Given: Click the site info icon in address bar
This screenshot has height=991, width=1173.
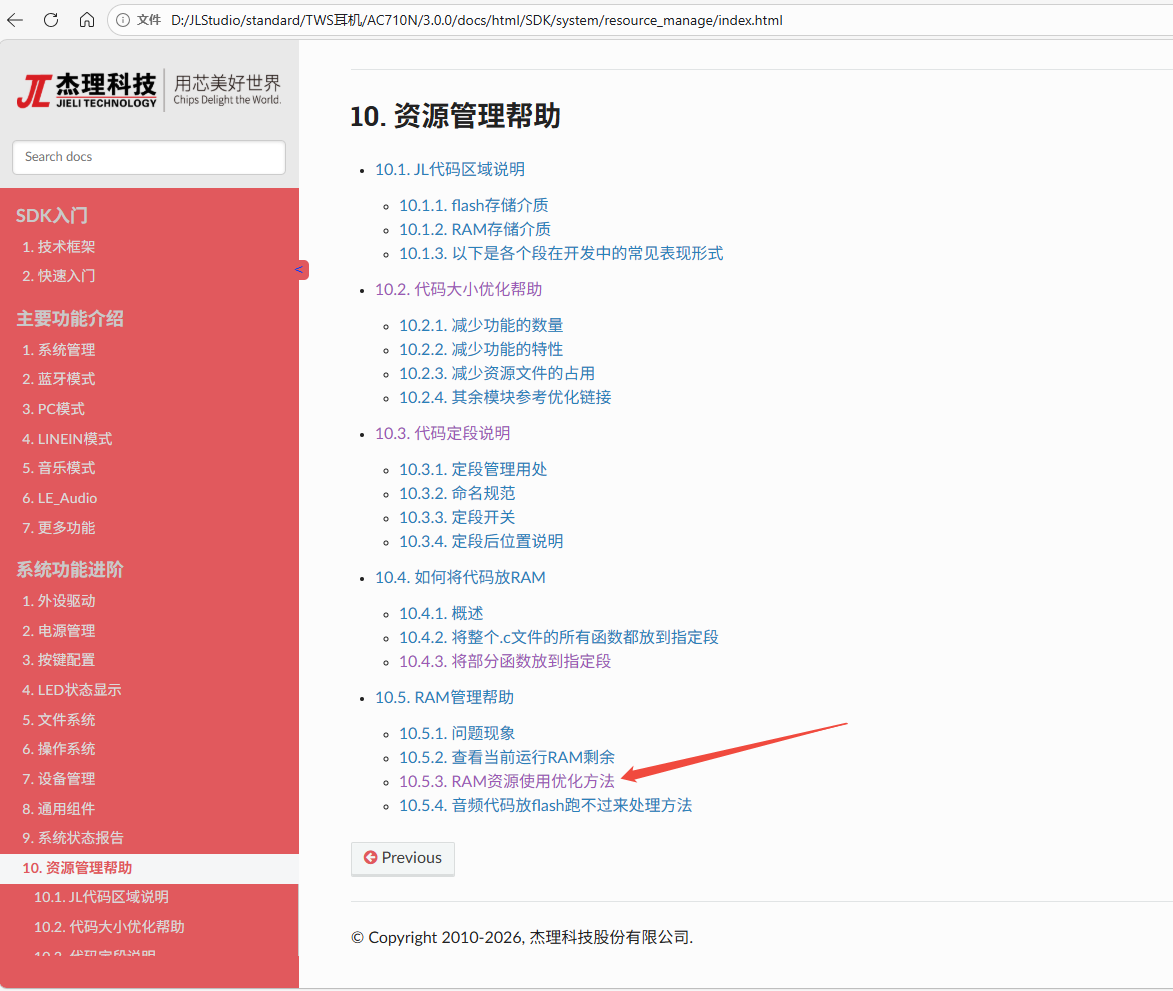Looking at the screenshot, I should click(x=123, y=20).
